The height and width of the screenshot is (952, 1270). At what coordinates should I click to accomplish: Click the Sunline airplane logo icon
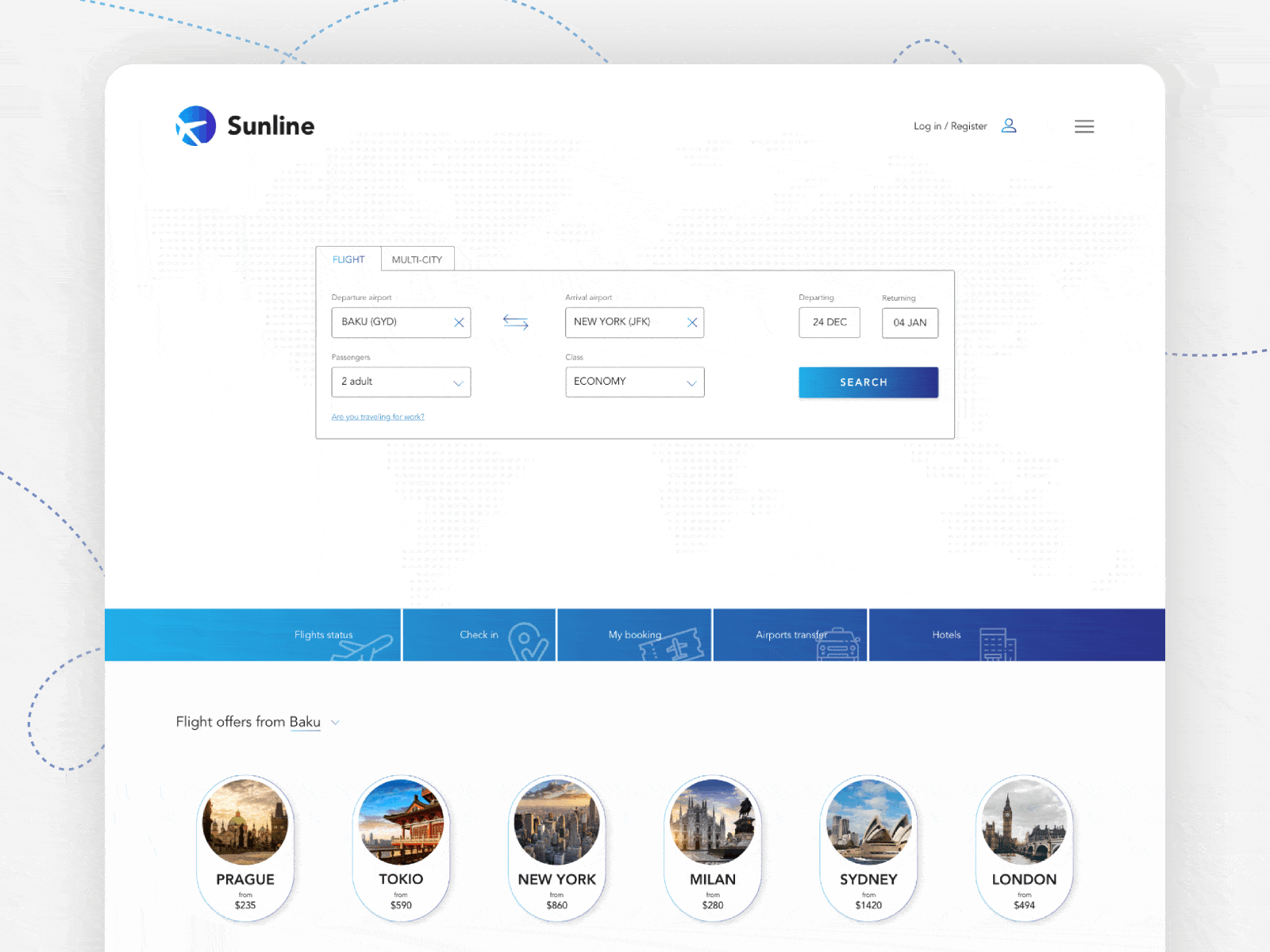coord(196,125)
